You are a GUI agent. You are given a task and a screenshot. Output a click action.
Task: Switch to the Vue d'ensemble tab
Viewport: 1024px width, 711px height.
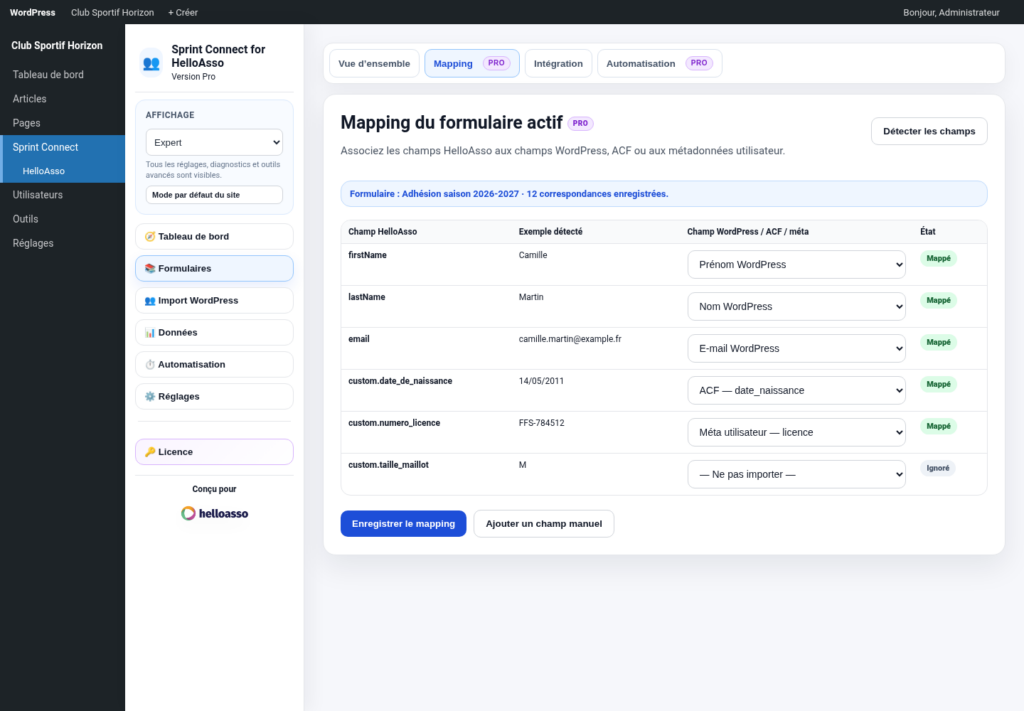tap(374, 63)
